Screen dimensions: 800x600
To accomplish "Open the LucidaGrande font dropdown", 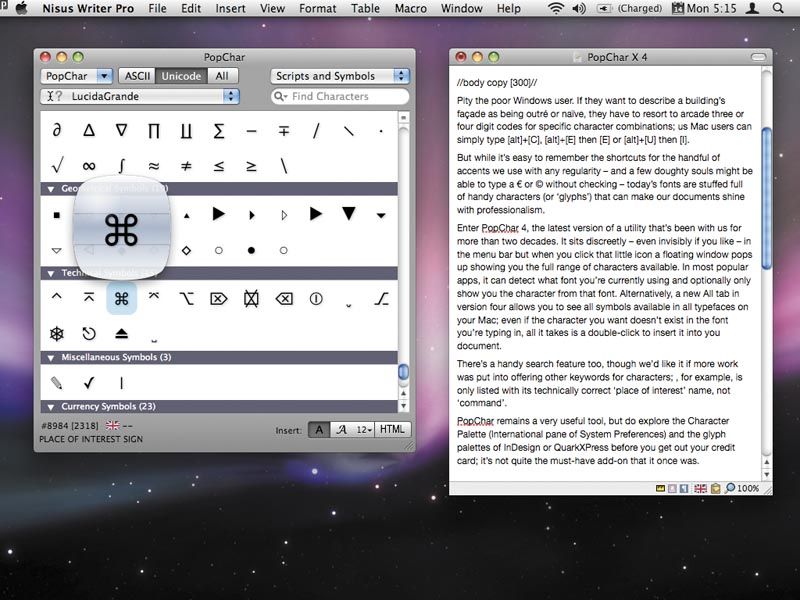I will coord(139,96).
